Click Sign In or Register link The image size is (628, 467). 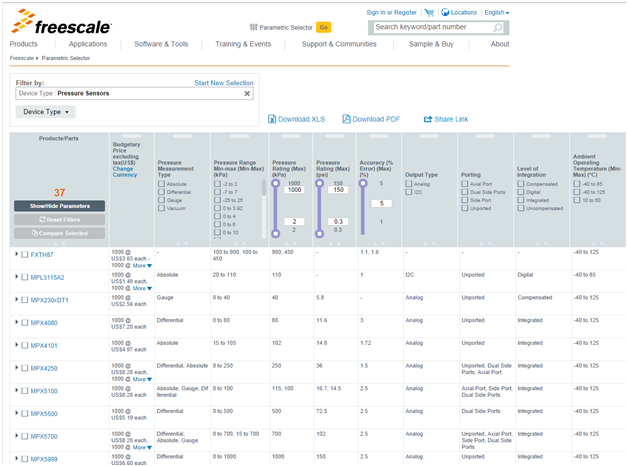[391, 12]
